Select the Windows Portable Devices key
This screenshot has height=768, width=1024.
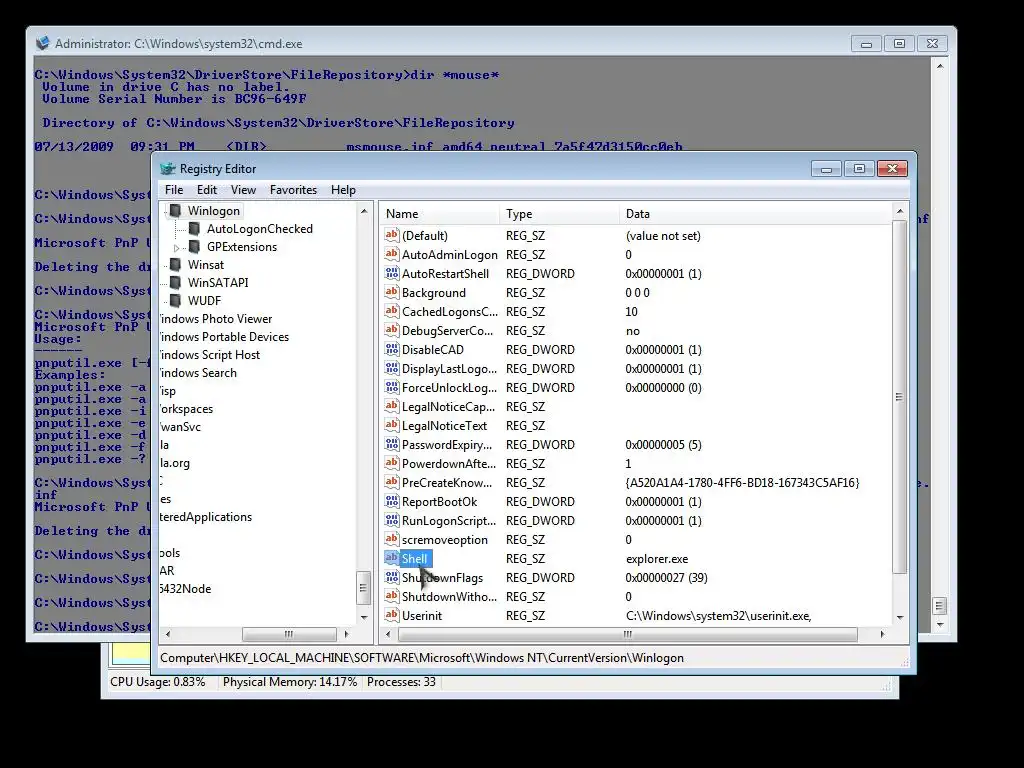(x=224, y=337)
